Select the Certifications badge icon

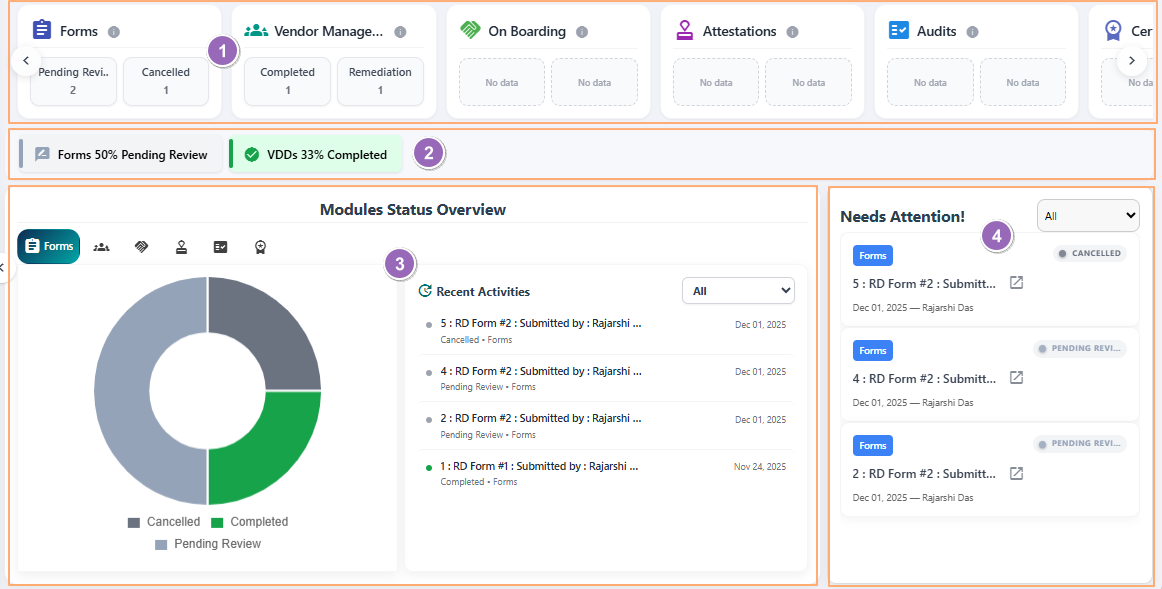259,246
